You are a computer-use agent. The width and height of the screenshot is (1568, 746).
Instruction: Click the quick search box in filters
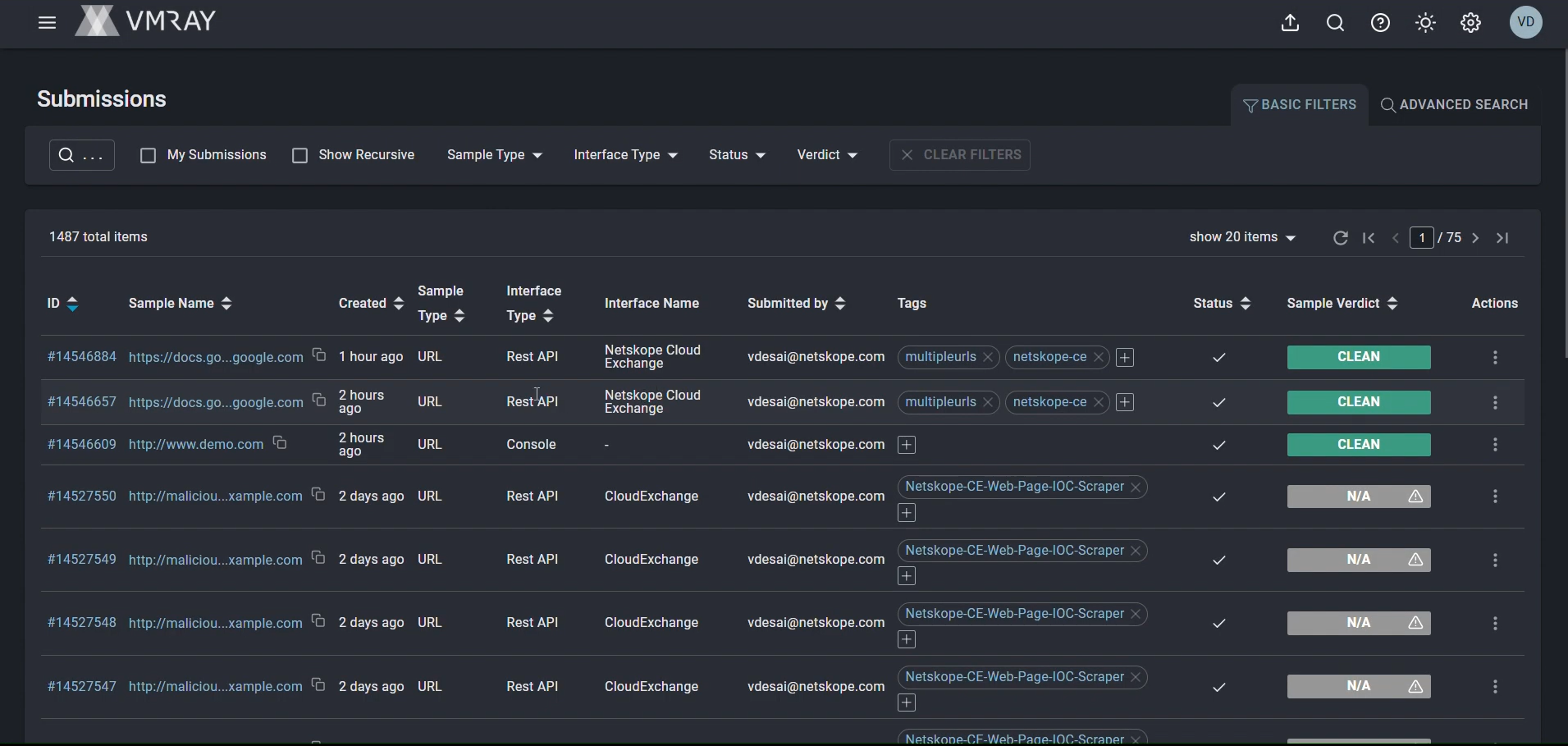pyautogui.click(x=82, y=155)
